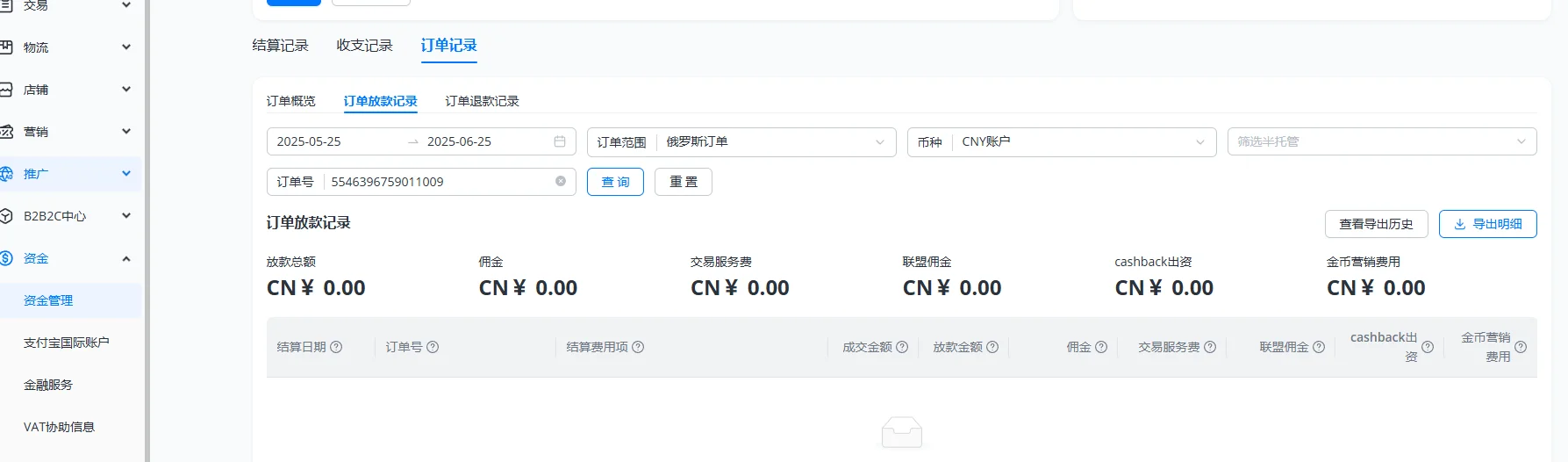The image size is (1568, 462).
Task: Open 筛选半托管 dropdown
Action: (x=1382, y=142)
